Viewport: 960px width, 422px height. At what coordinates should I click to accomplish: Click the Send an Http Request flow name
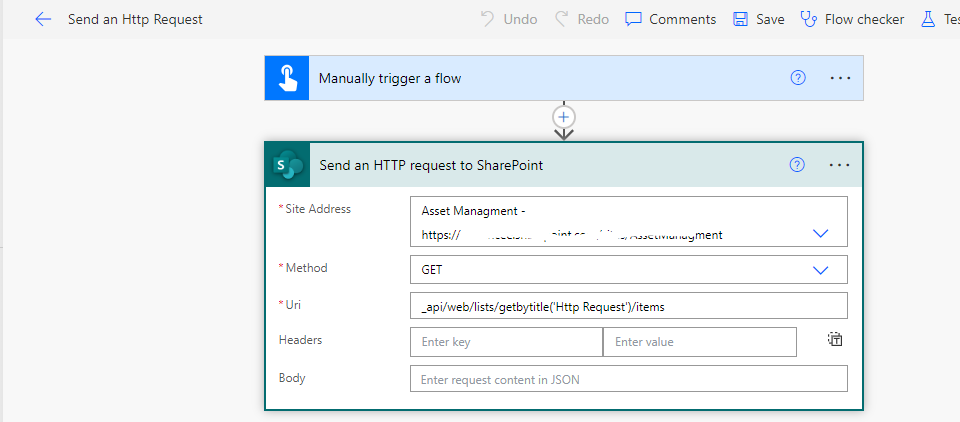tap(135, 20)
